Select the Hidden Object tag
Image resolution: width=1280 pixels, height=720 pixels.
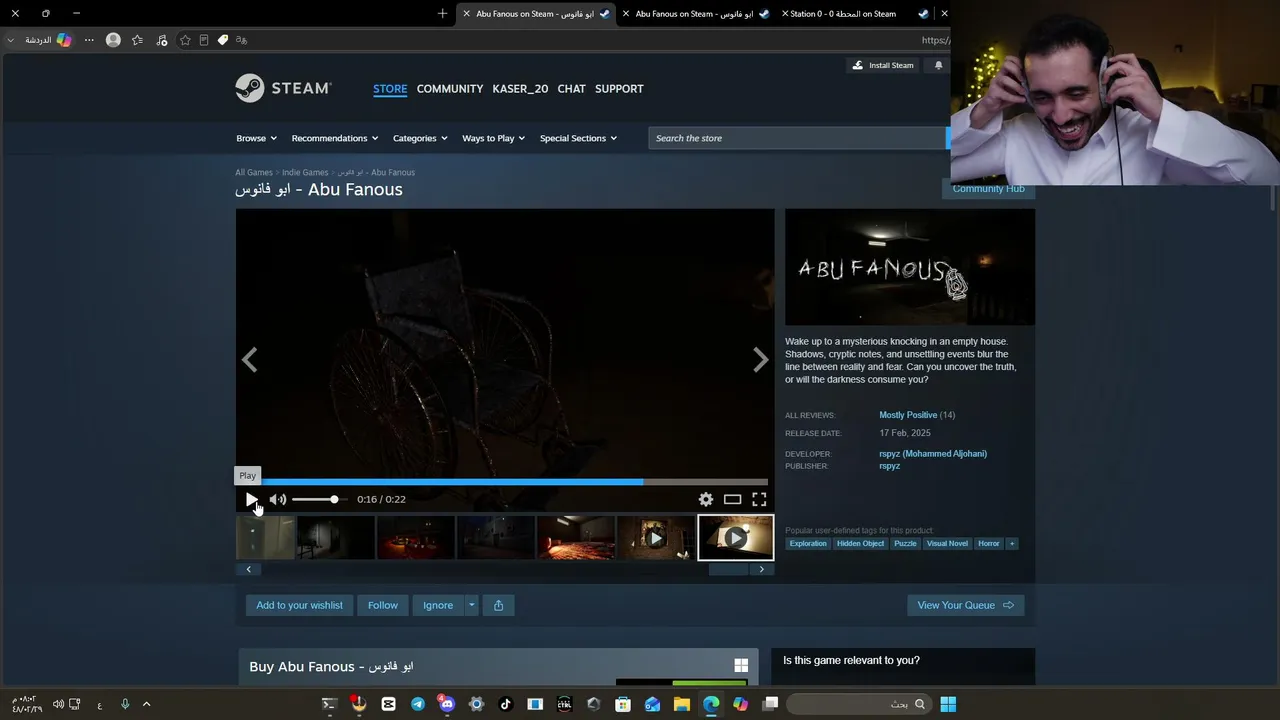coord(860,544)
